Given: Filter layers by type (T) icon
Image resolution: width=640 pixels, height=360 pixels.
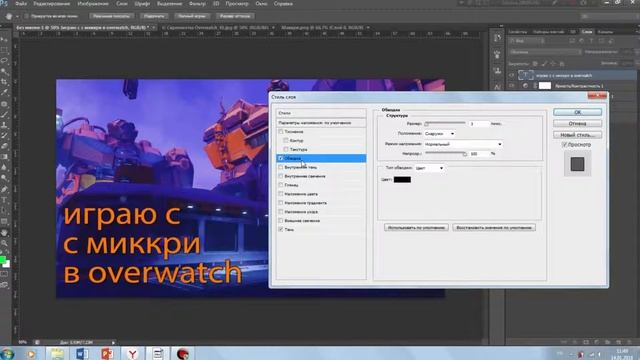Looking at the screenshot, I should pyautogui.click(x=591, y=41).
